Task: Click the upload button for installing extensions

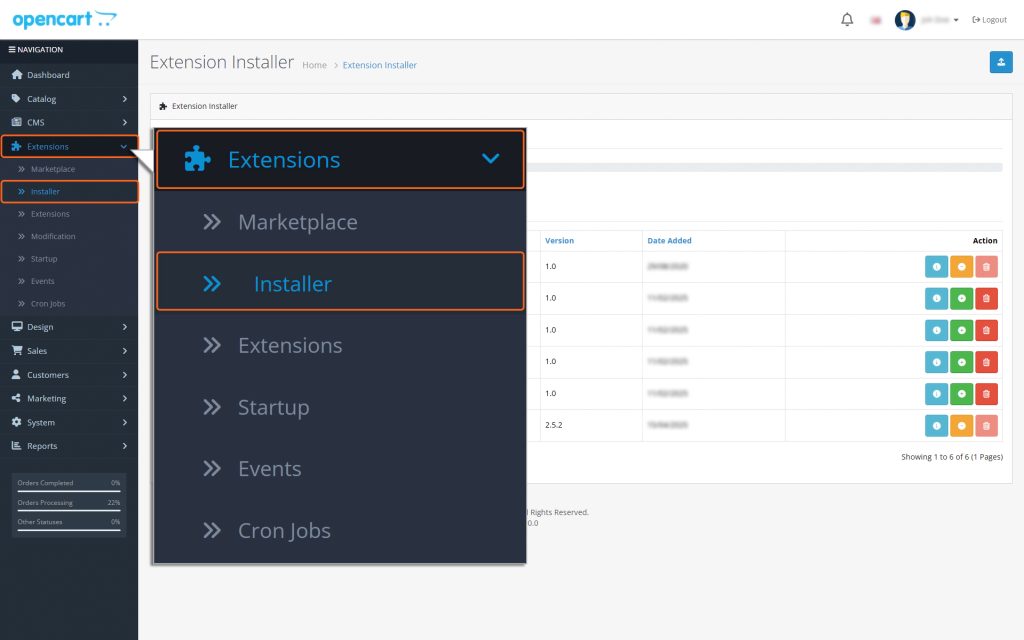Action: coord(1001,62)
